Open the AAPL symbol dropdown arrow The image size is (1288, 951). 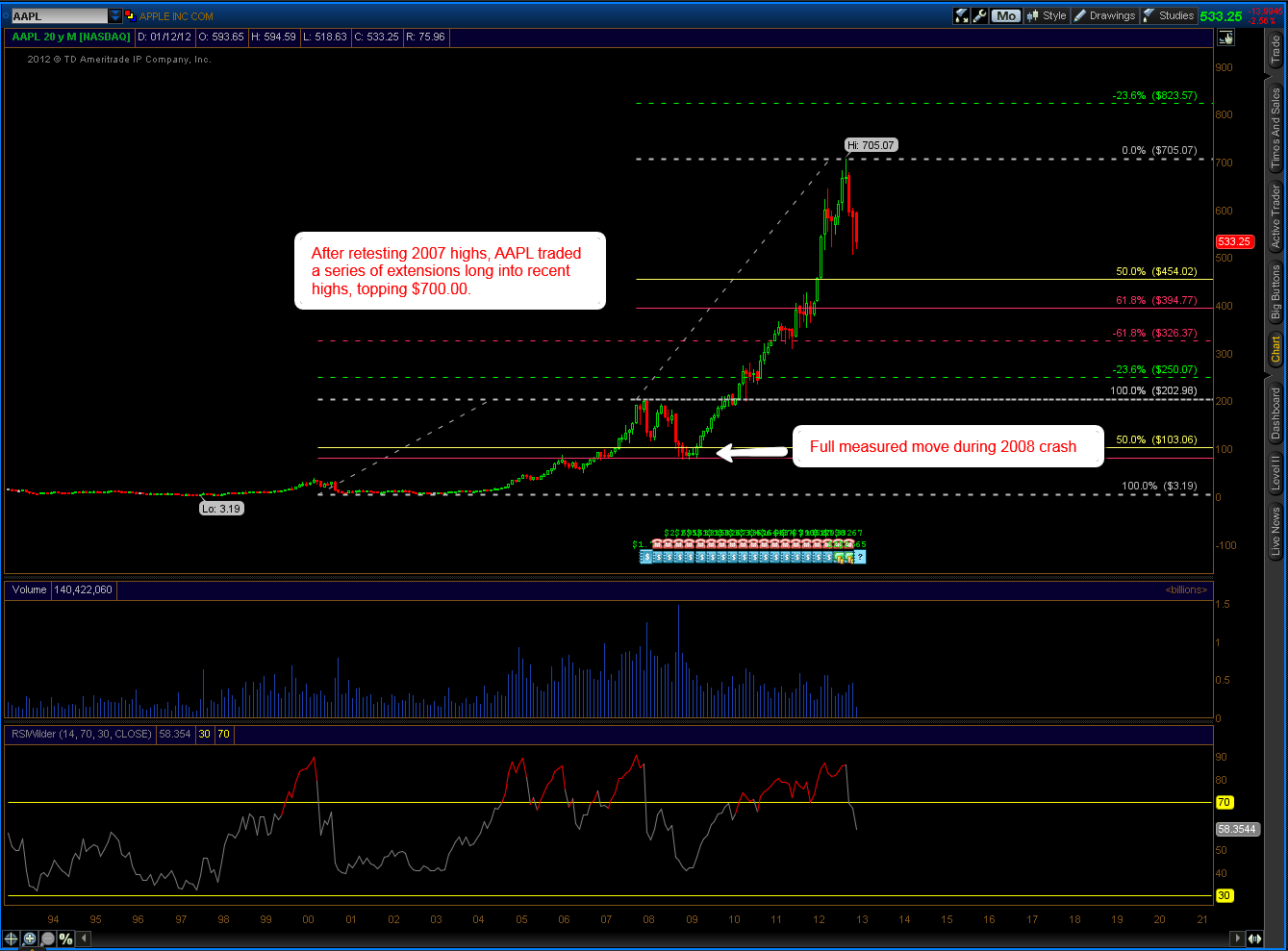[x=115, y=16]
